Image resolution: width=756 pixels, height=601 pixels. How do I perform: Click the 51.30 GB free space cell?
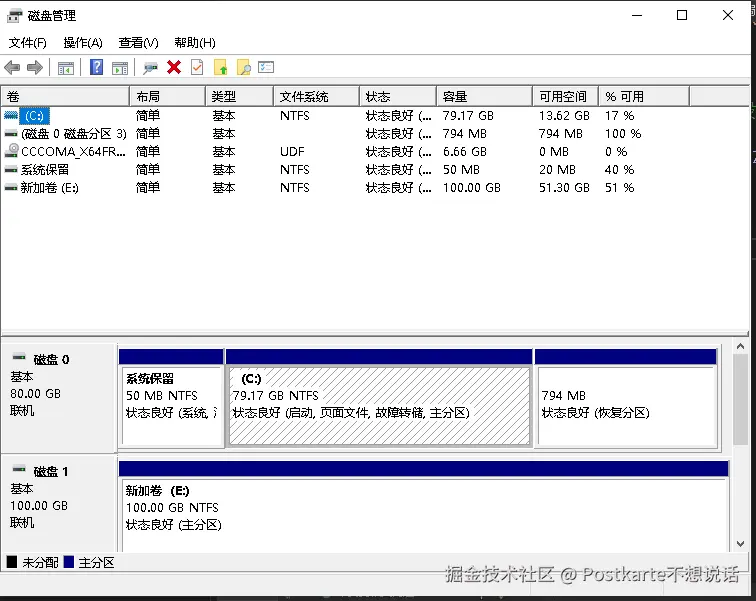[564, 187]
